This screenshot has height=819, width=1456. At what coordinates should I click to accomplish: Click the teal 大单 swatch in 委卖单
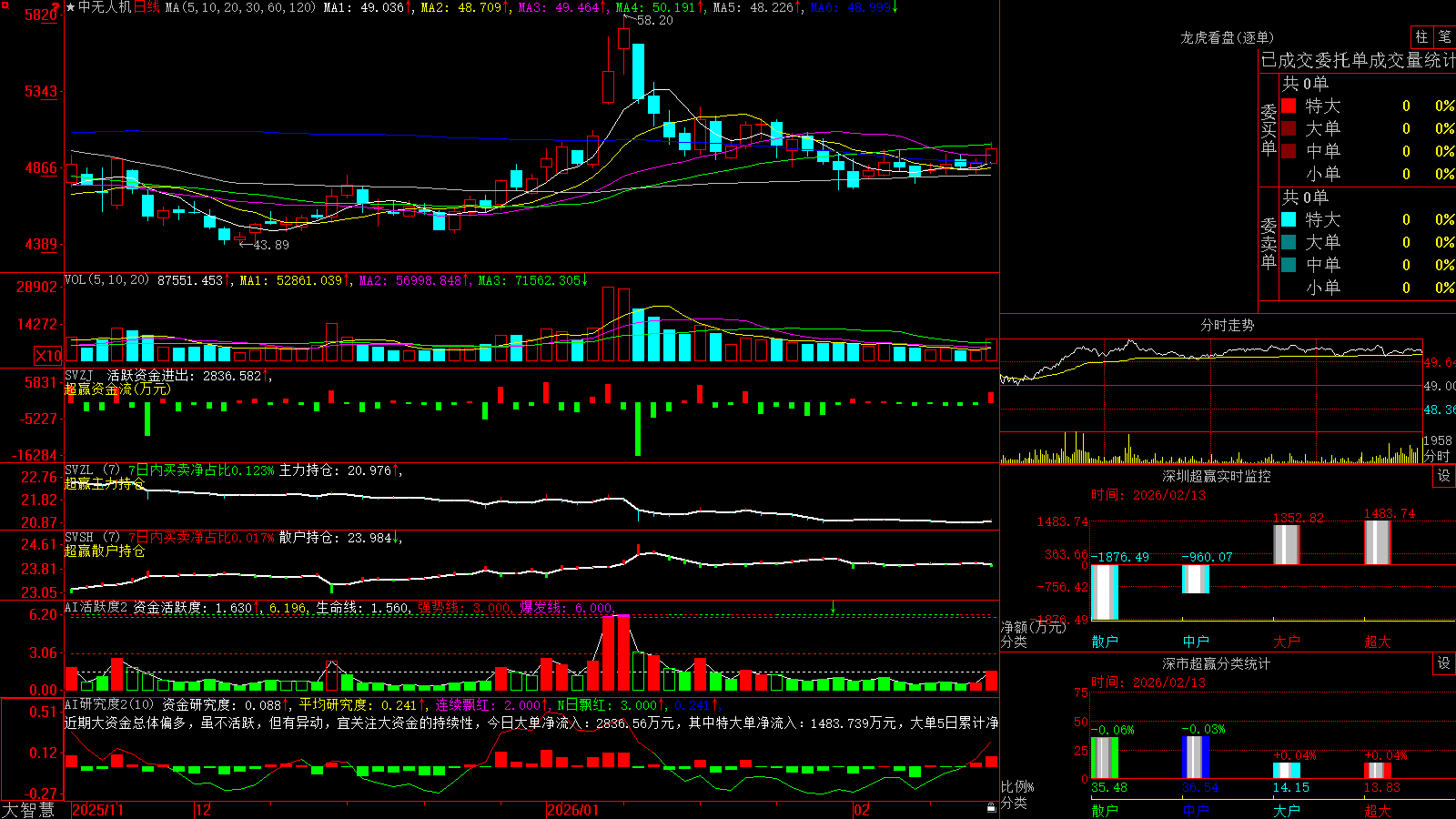pyautogui.click(x=1289, y=242)
